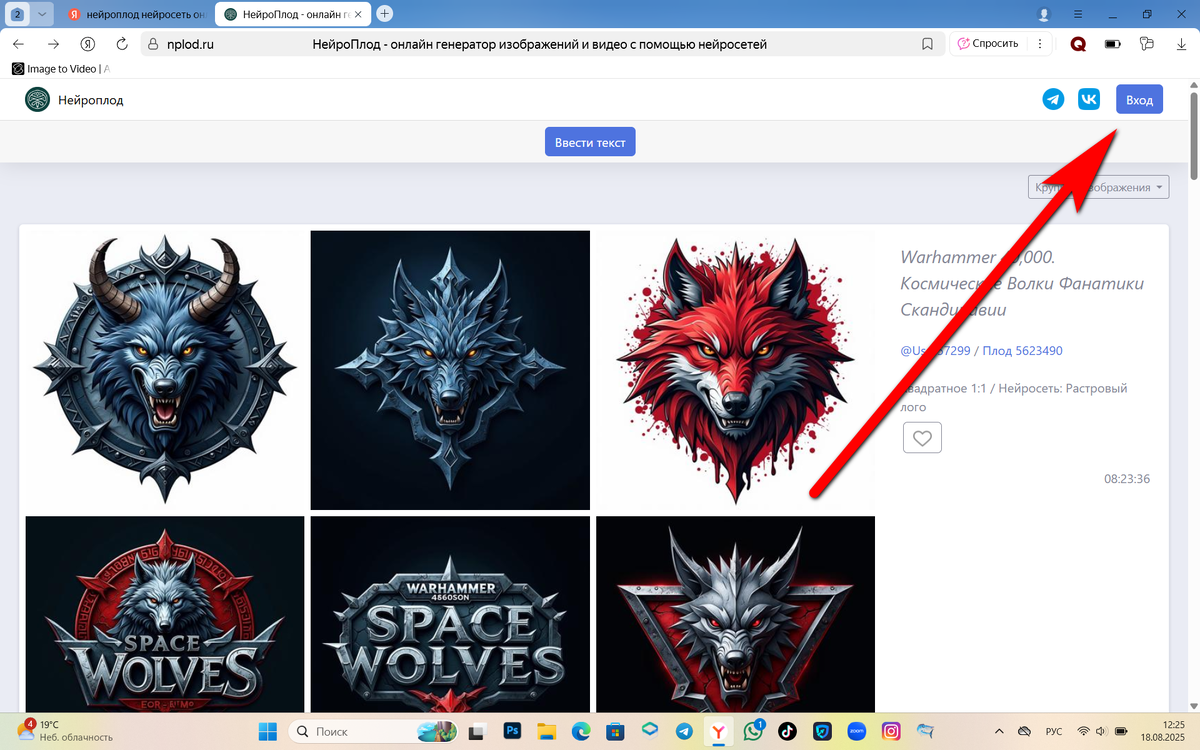This screenshot has height=750, width=1200.
Task: Click 'Квадратное 1:1 / Нейросеть: Растровый лого' text
Action: (1014, 397)
